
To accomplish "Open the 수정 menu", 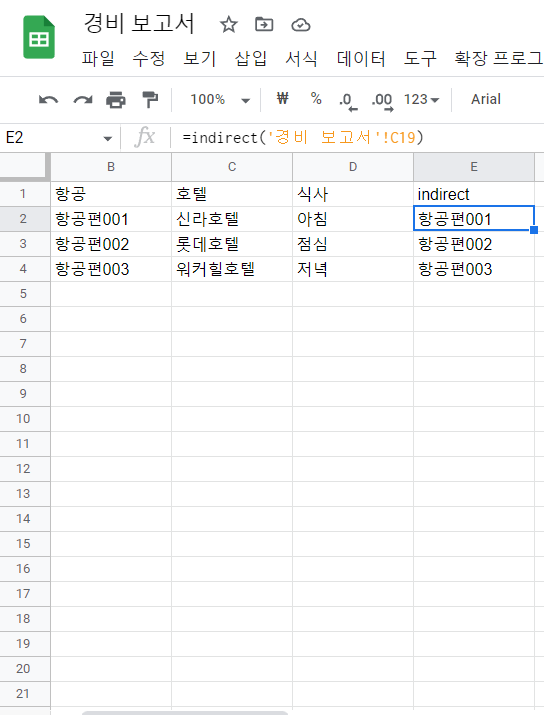I will pyautogui.click(x=149, y=58).
